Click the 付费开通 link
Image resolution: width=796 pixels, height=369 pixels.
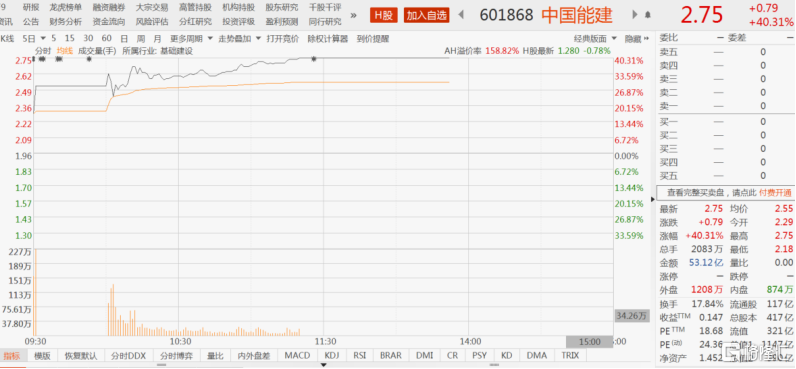(x=775, y=193)
